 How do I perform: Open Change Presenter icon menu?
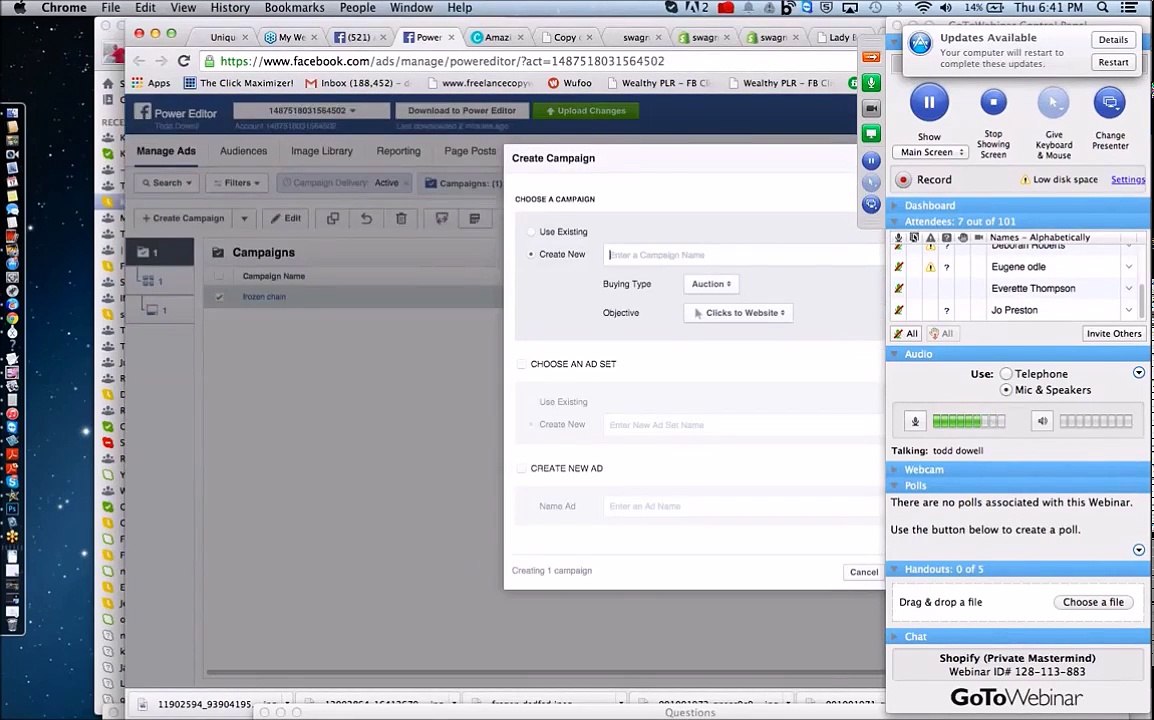pos(1109,103)
